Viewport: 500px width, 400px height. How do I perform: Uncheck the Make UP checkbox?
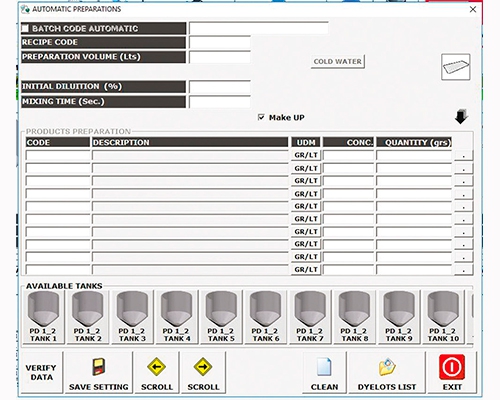pyautogui.click(x=261, y=117)
